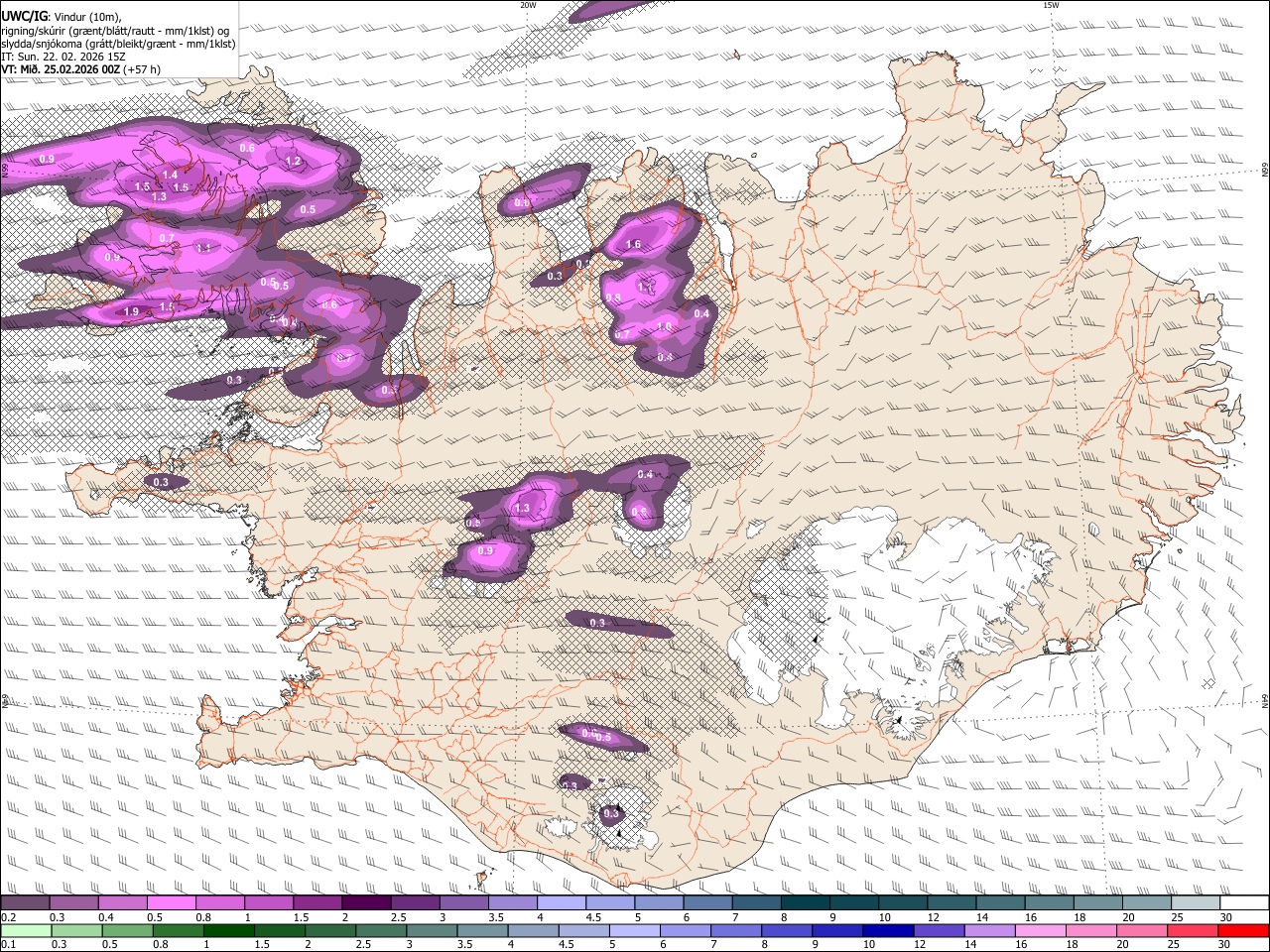Click the lower legend green swatch starting at 0.5
This screenshot has height=952, width=1270.
128,930
